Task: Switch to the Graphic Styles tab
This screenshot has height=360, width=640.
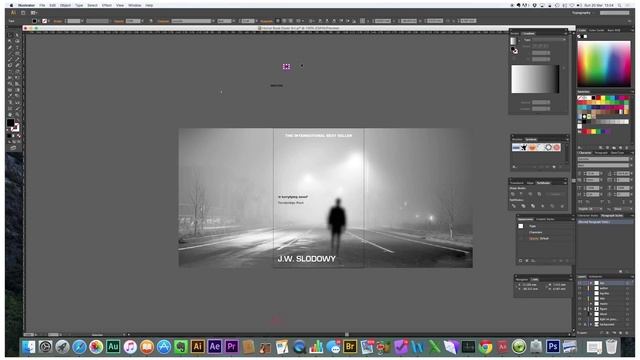Action: 545,219
